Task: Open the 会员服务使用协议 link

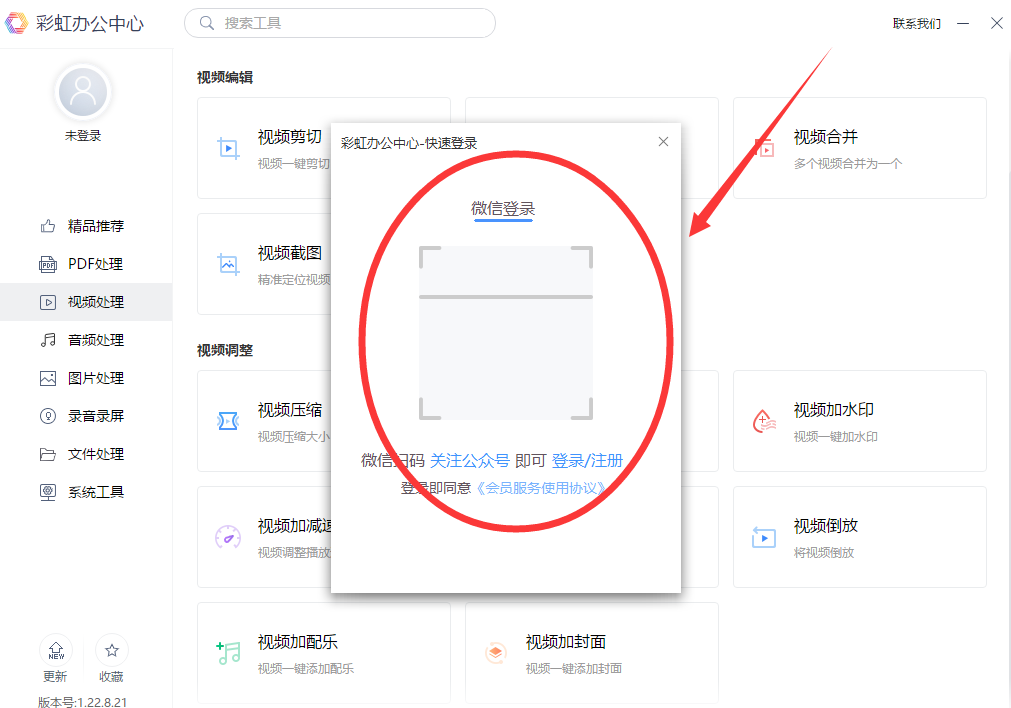Action: (541, 488)
